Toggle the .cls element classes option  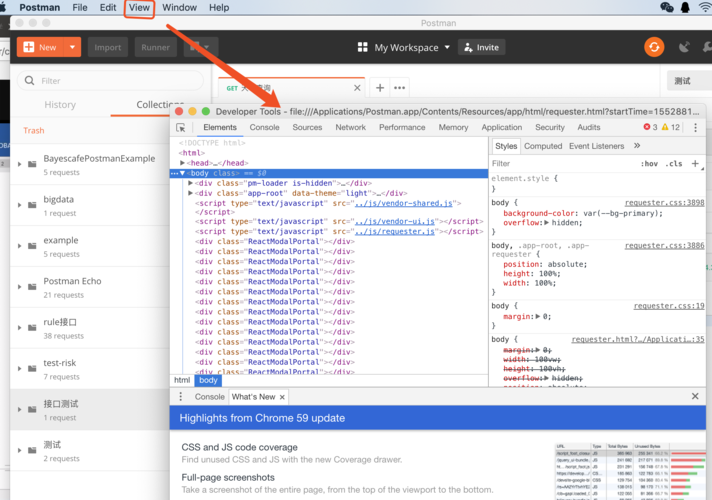tap(675, 164)
